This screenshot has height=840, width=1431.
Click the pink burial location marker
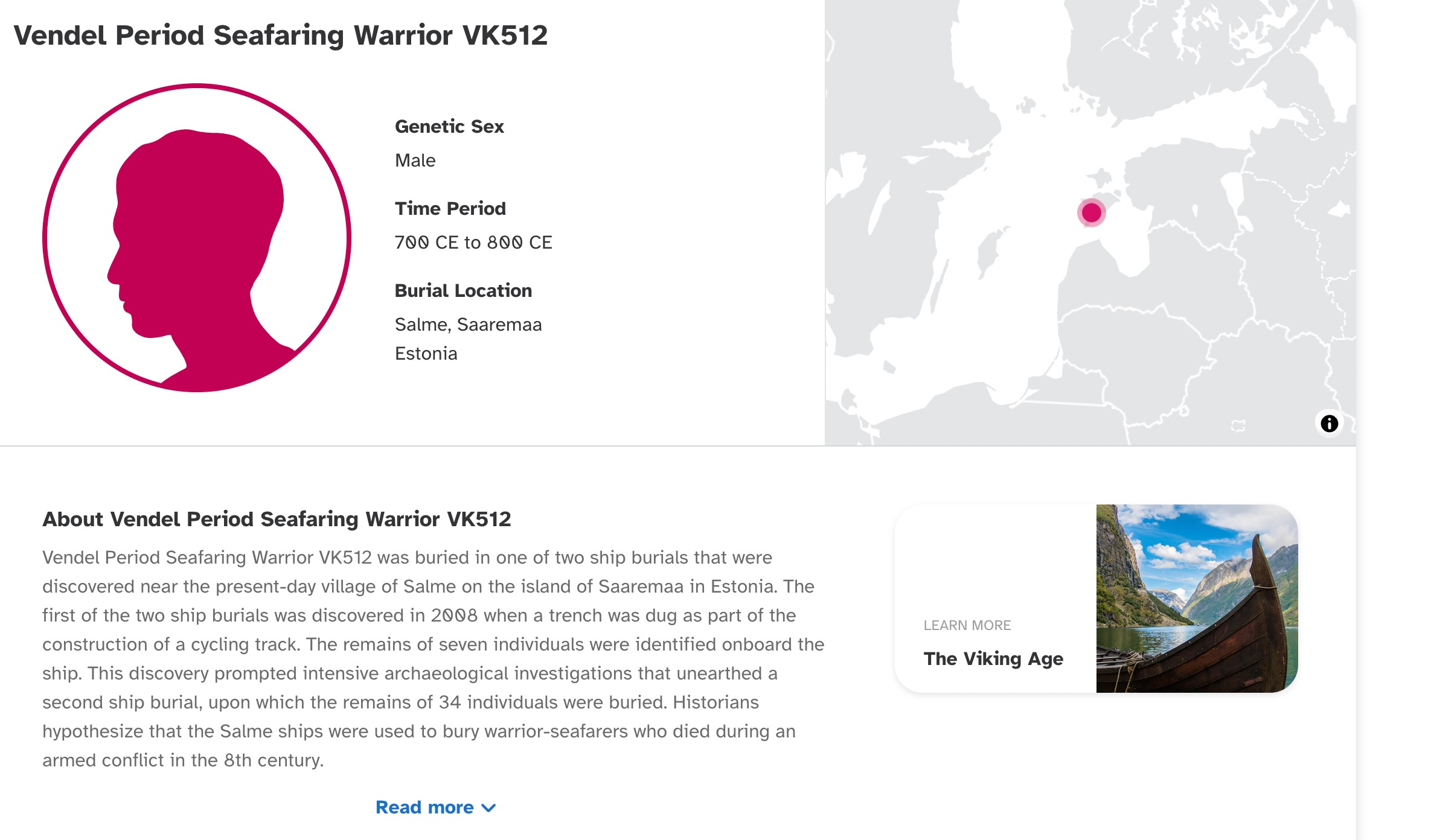pyautogui.click(x=1091, y=212)
